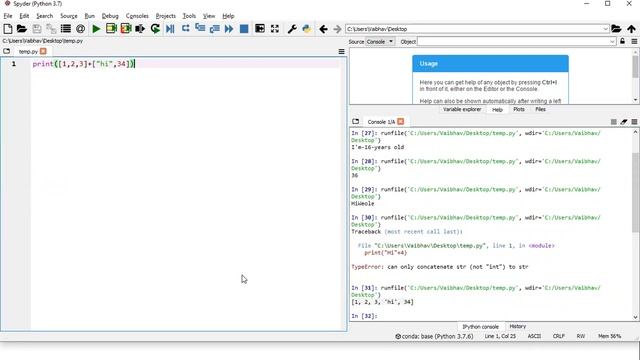Open the Source menu
Image resolution: width=640 pixels, height=360 pixels.
69,16
